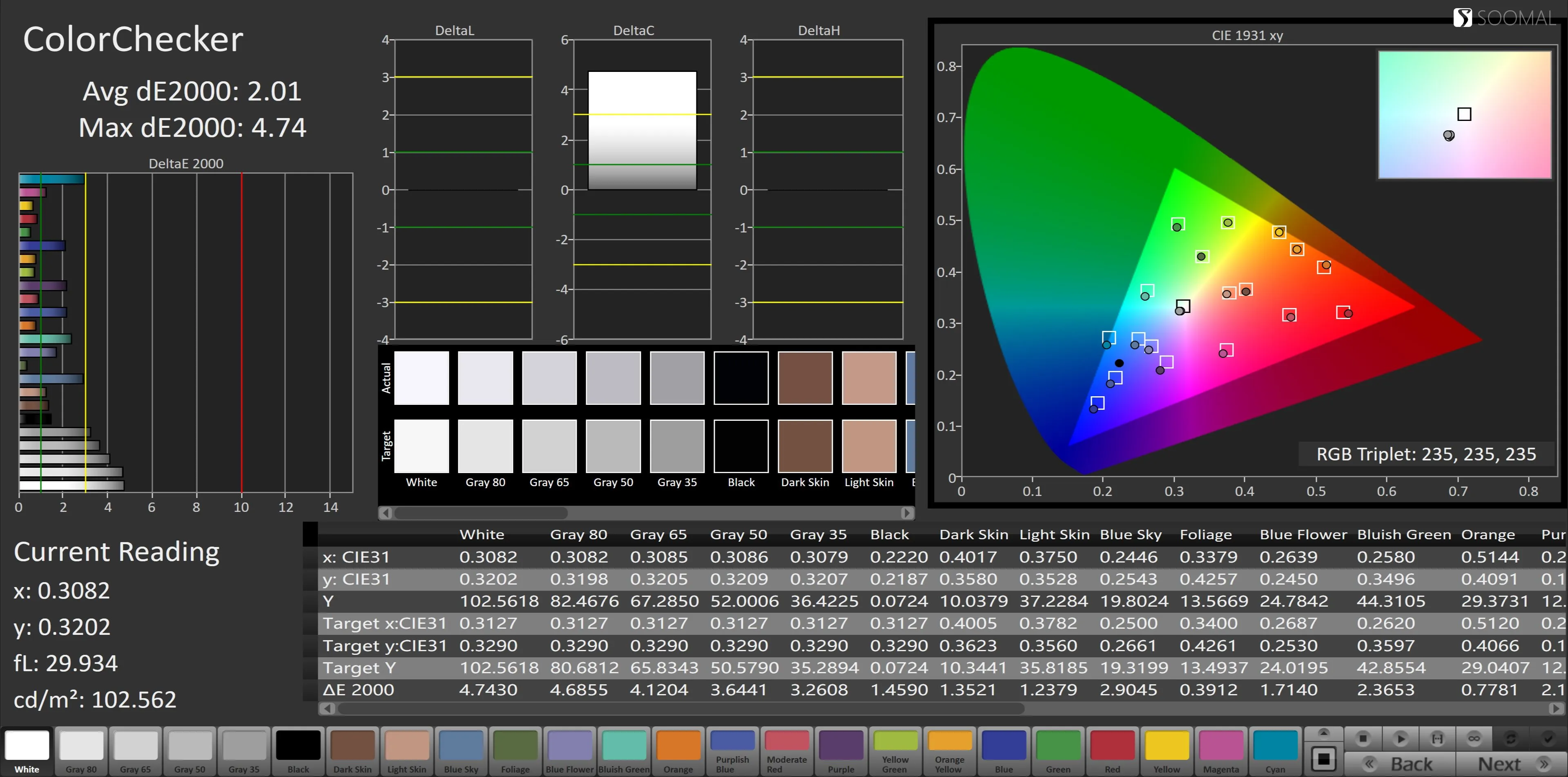The height and width of the screenshot is (777, 1568).
Task: Select the Foliage patch button
Action: 515,751
